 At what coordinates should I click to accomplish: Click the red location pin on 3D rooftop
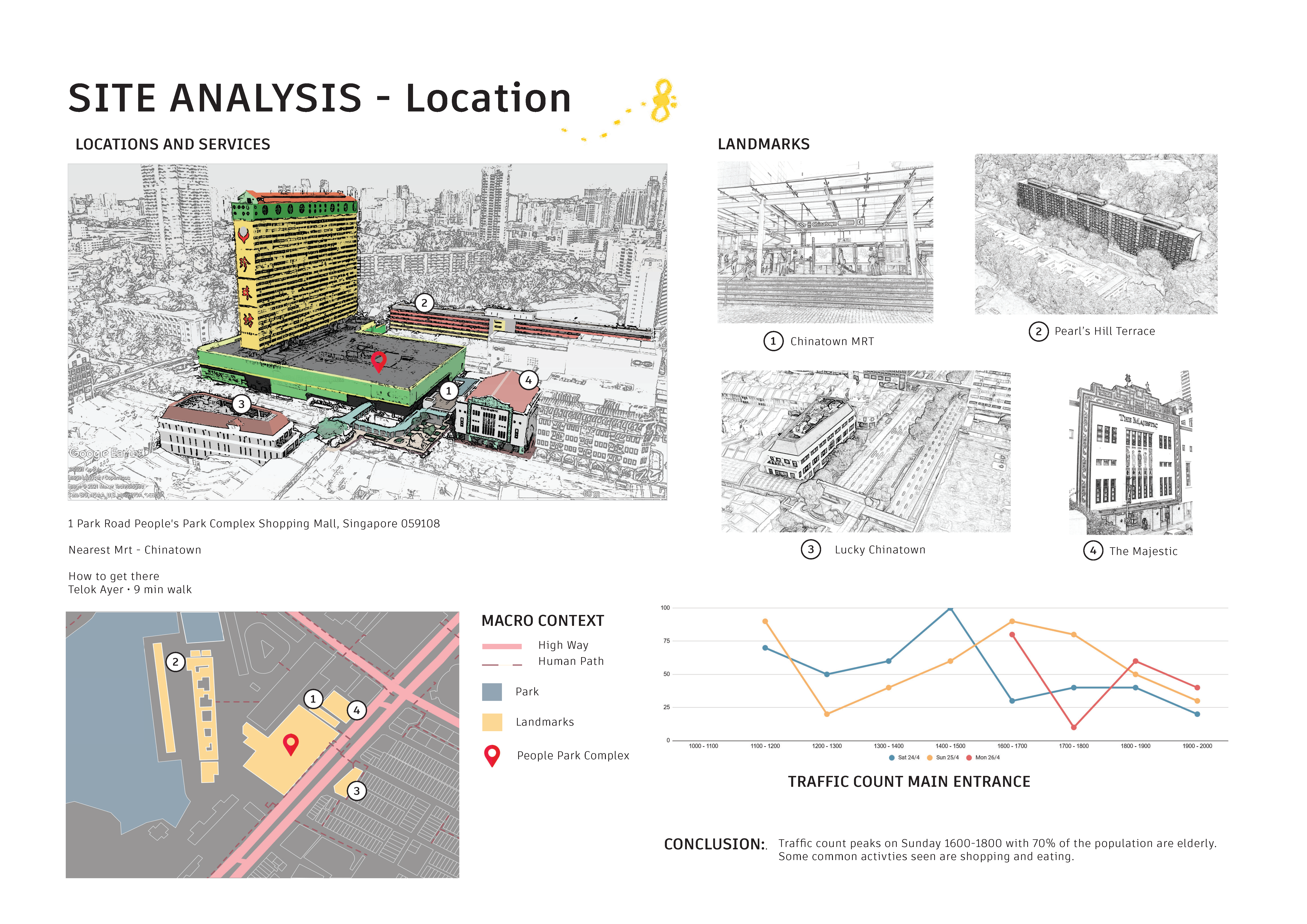(x=379, y=361)
